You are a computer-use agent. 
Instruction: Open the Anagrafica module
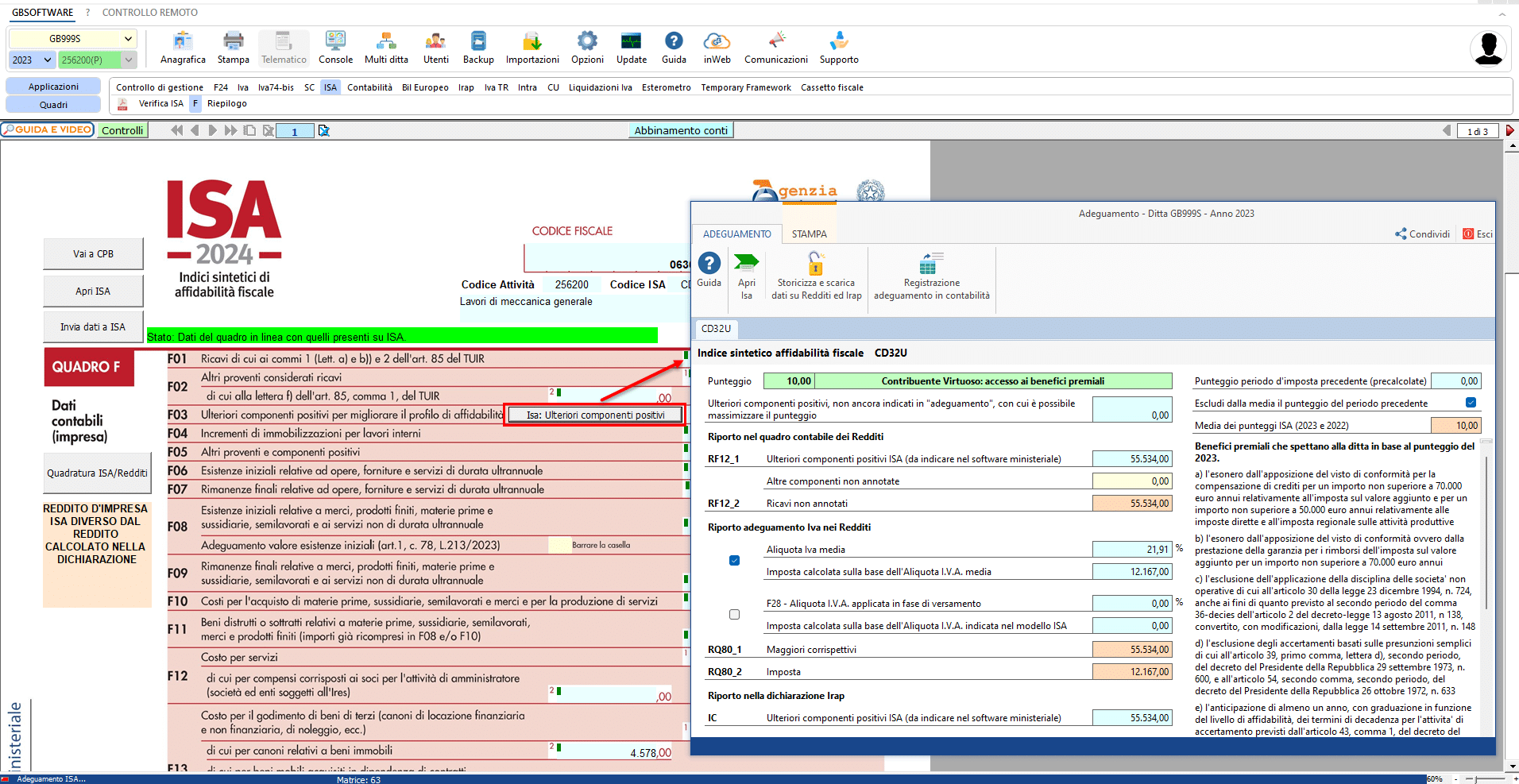click(x=183, y=48)
